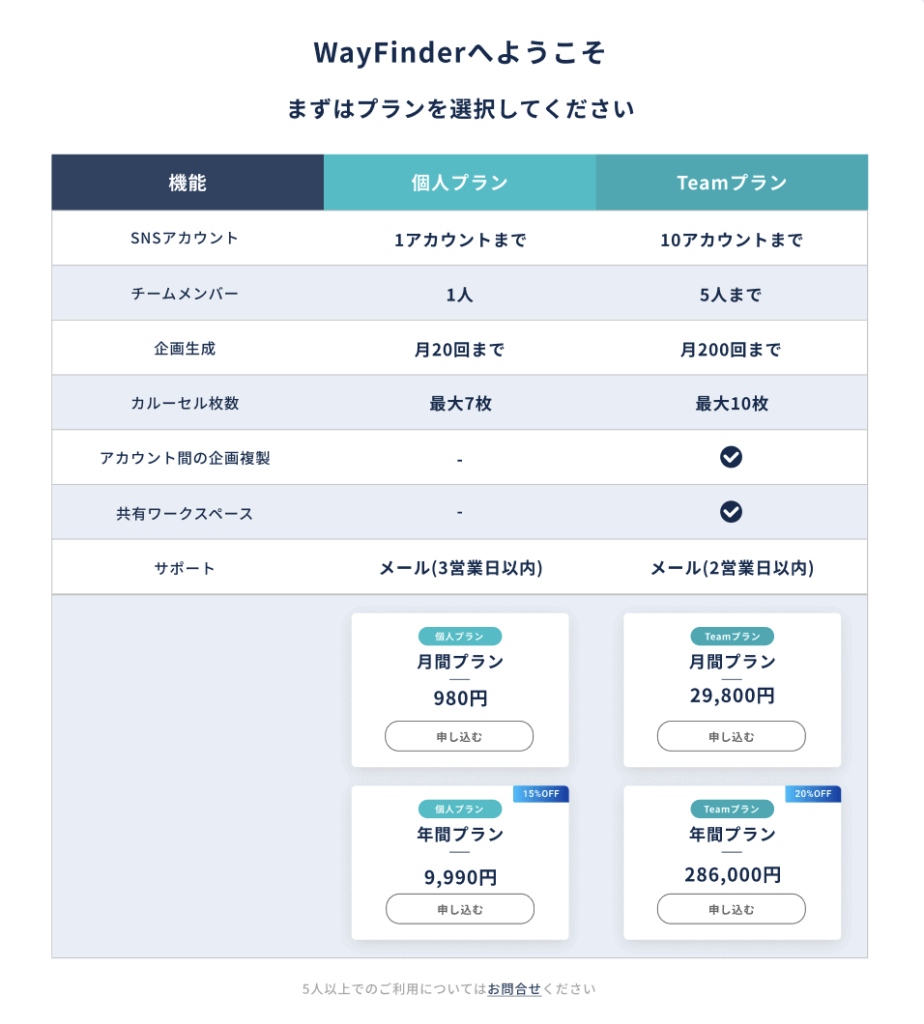Click checkmark icon for 共有ワークスペース
This screenshot has height=1024, width=924.
coord(731,512)
